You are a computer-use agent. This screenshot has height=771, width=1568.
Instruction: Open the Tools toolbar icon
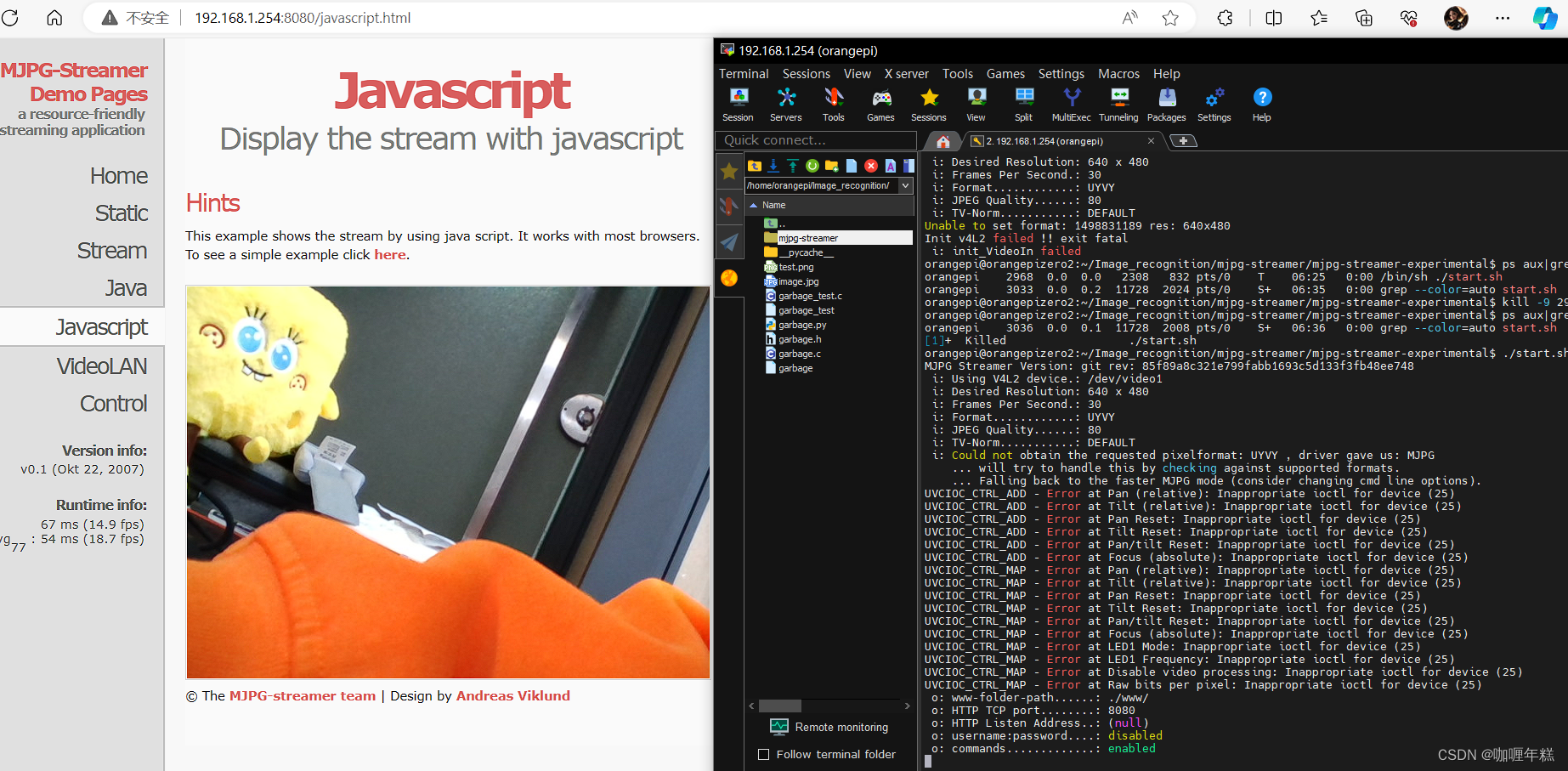834,105
